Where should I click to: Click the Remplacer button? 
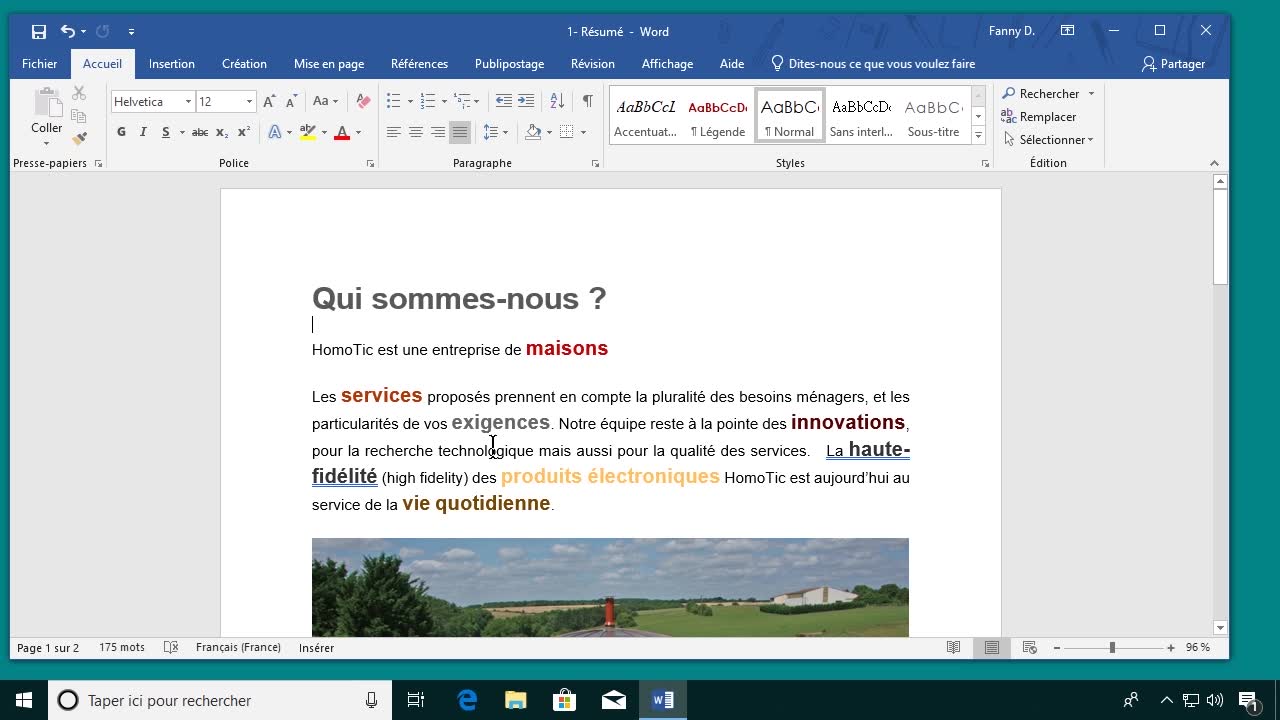pyautogui.click(x=1047, y=117)
